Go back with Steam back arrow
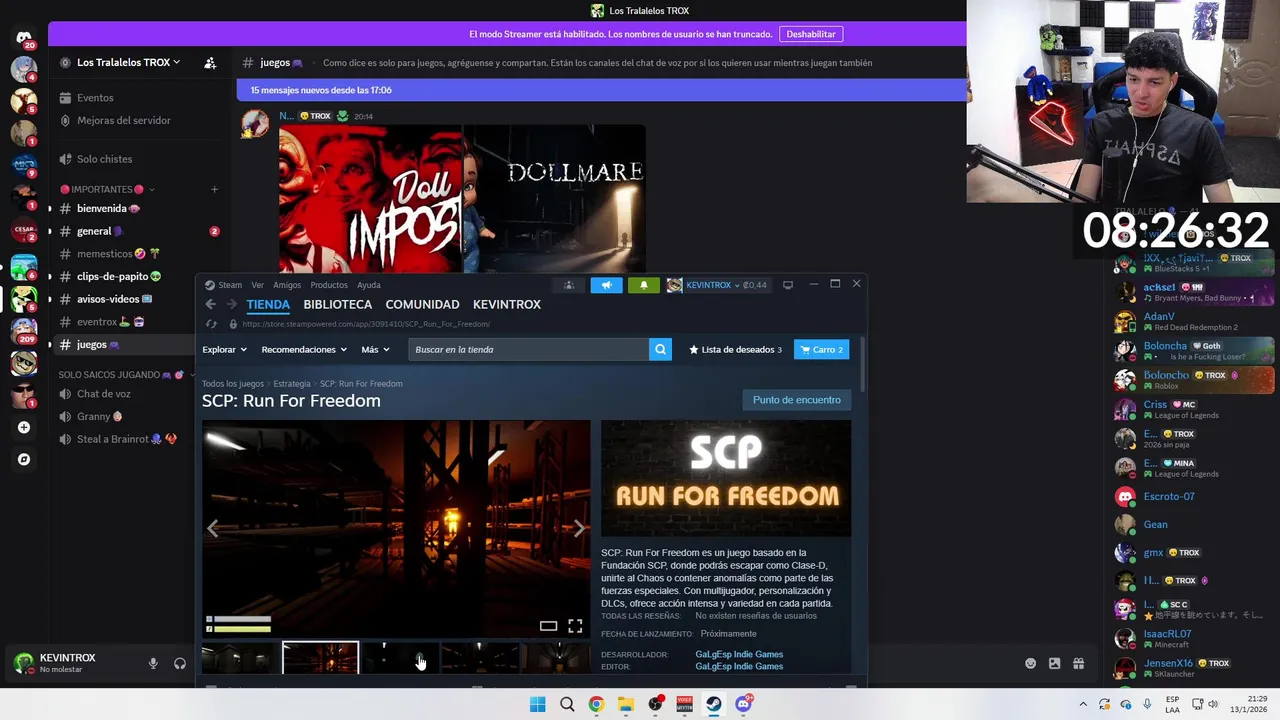The width and height of the screenshot is (1280, 720). [210, 304]
